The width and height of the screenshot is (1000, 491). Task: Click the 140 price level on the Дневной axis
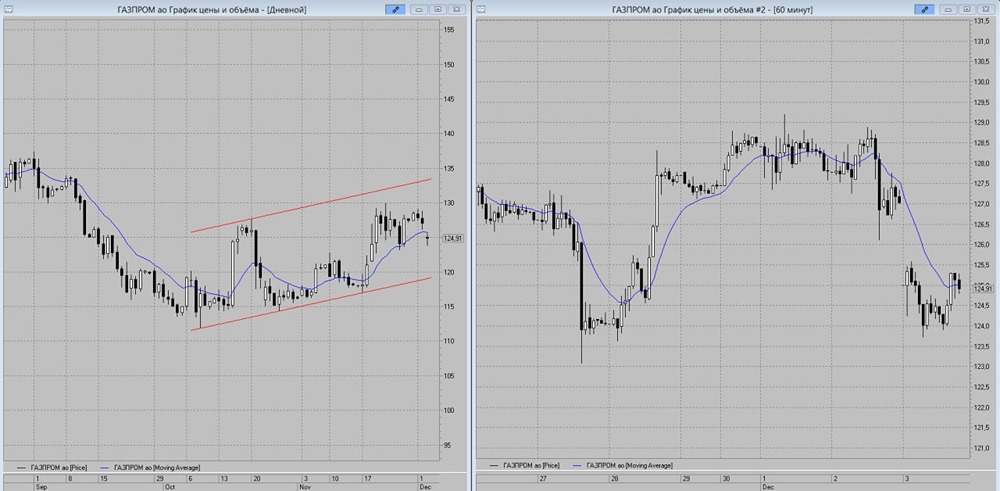[449, 134]
